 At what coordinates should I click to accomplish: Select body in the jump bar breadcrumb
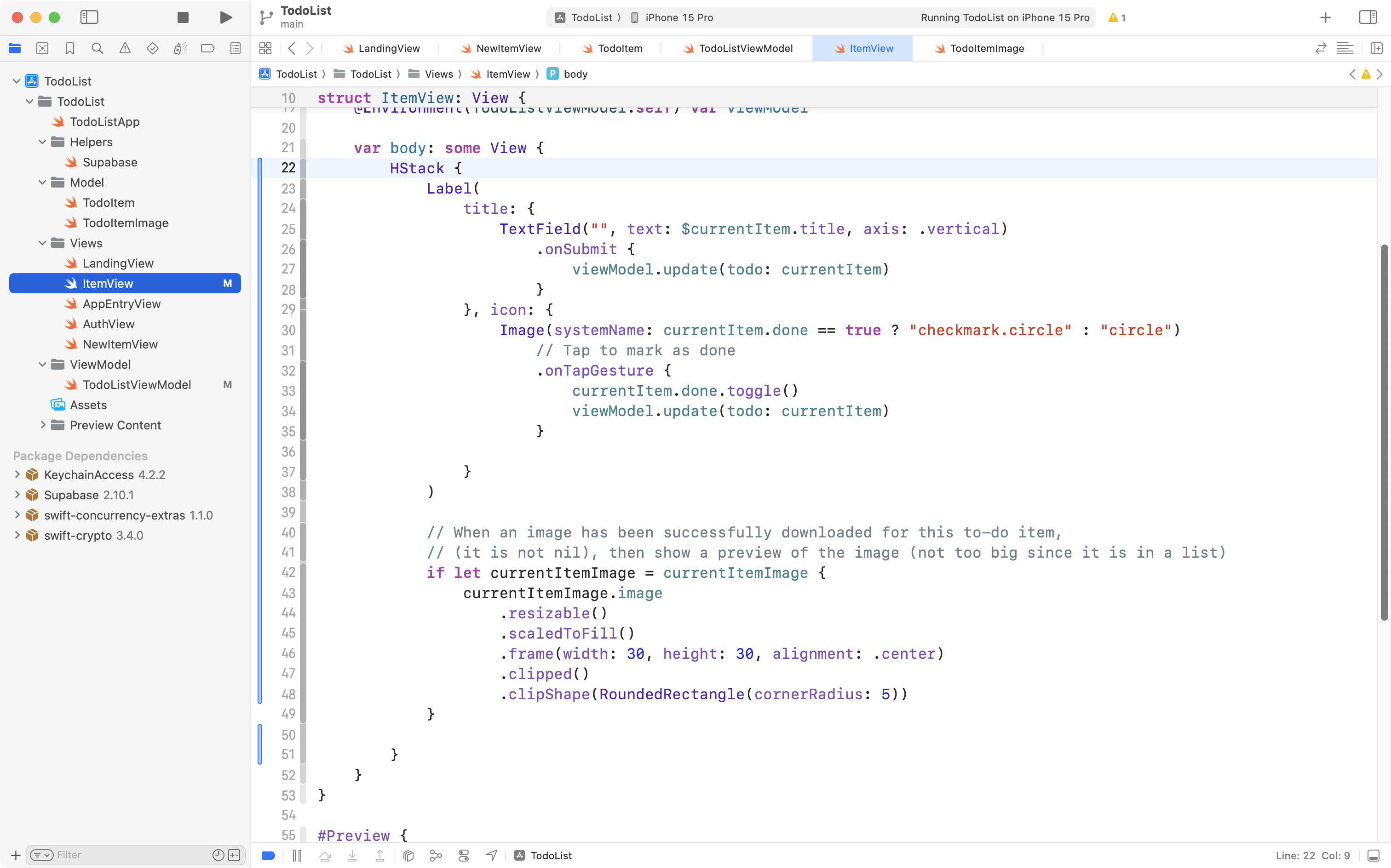(x=575, y=74)
